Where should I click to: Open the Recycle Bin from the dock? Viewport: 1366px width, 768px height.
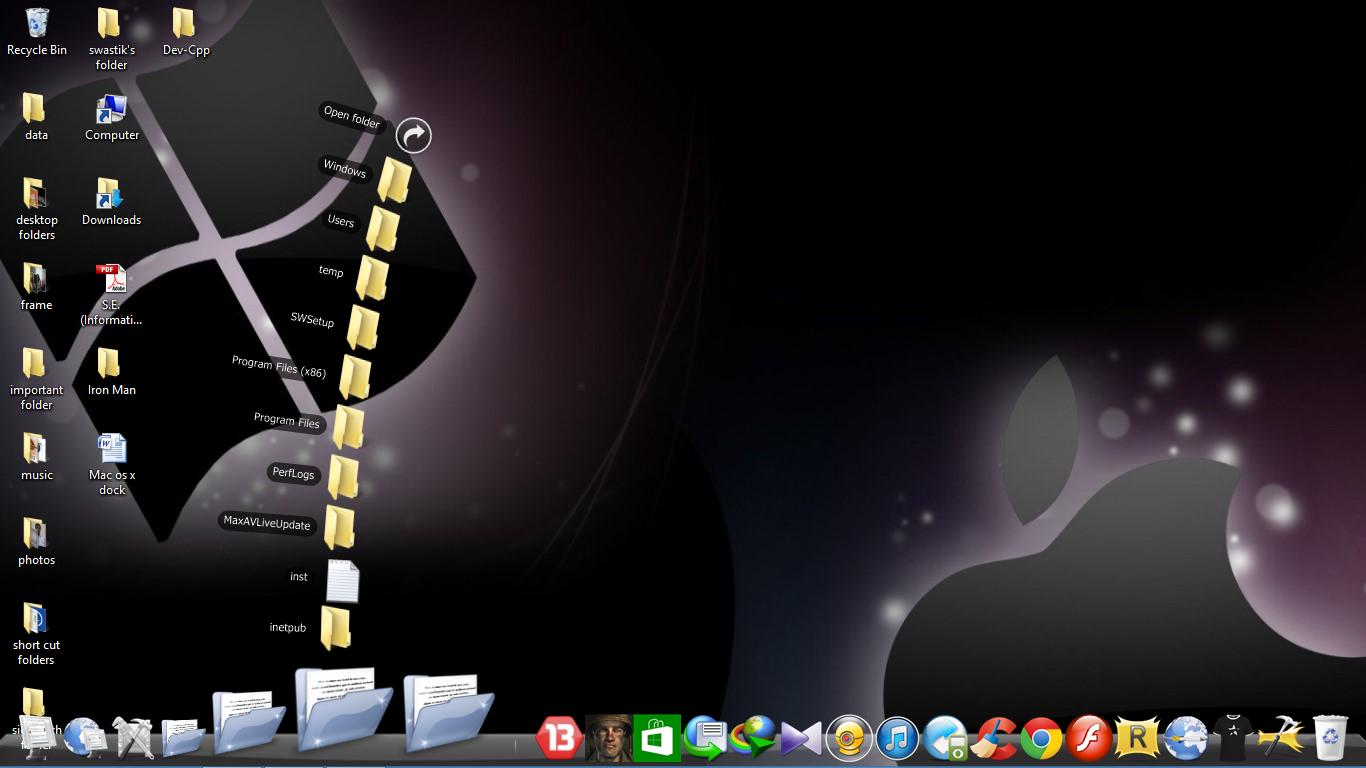[1330, 736]
